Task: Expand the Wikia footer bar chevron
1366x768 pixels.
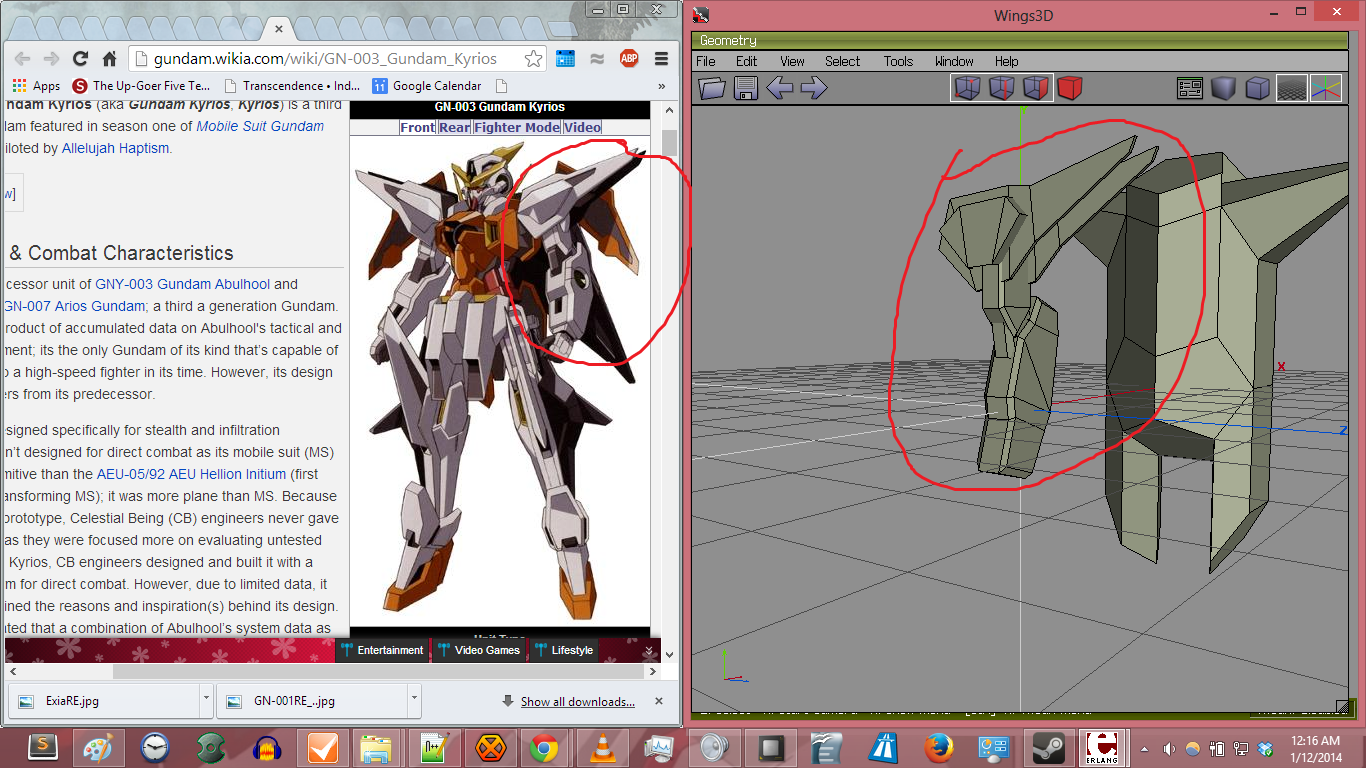Action: pos(648,651)
